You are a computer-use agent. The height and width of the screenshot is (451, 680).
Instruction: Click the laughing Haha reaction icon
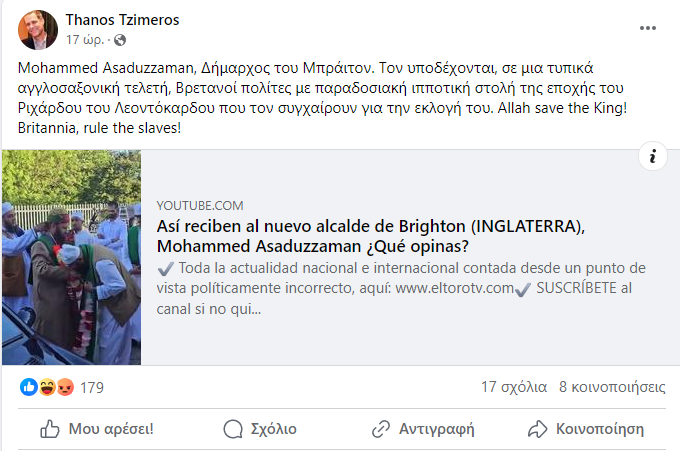pyautogui.click(x=47, y=387)
